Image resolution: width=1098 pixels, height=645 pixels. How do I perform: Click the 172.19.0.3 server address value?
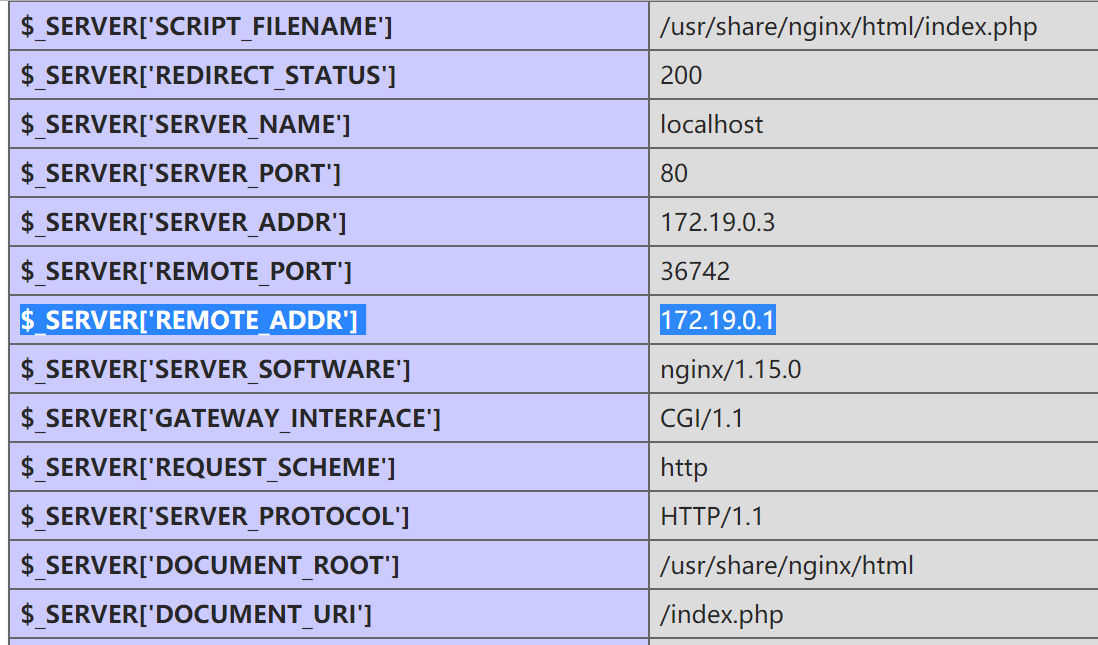718,222
